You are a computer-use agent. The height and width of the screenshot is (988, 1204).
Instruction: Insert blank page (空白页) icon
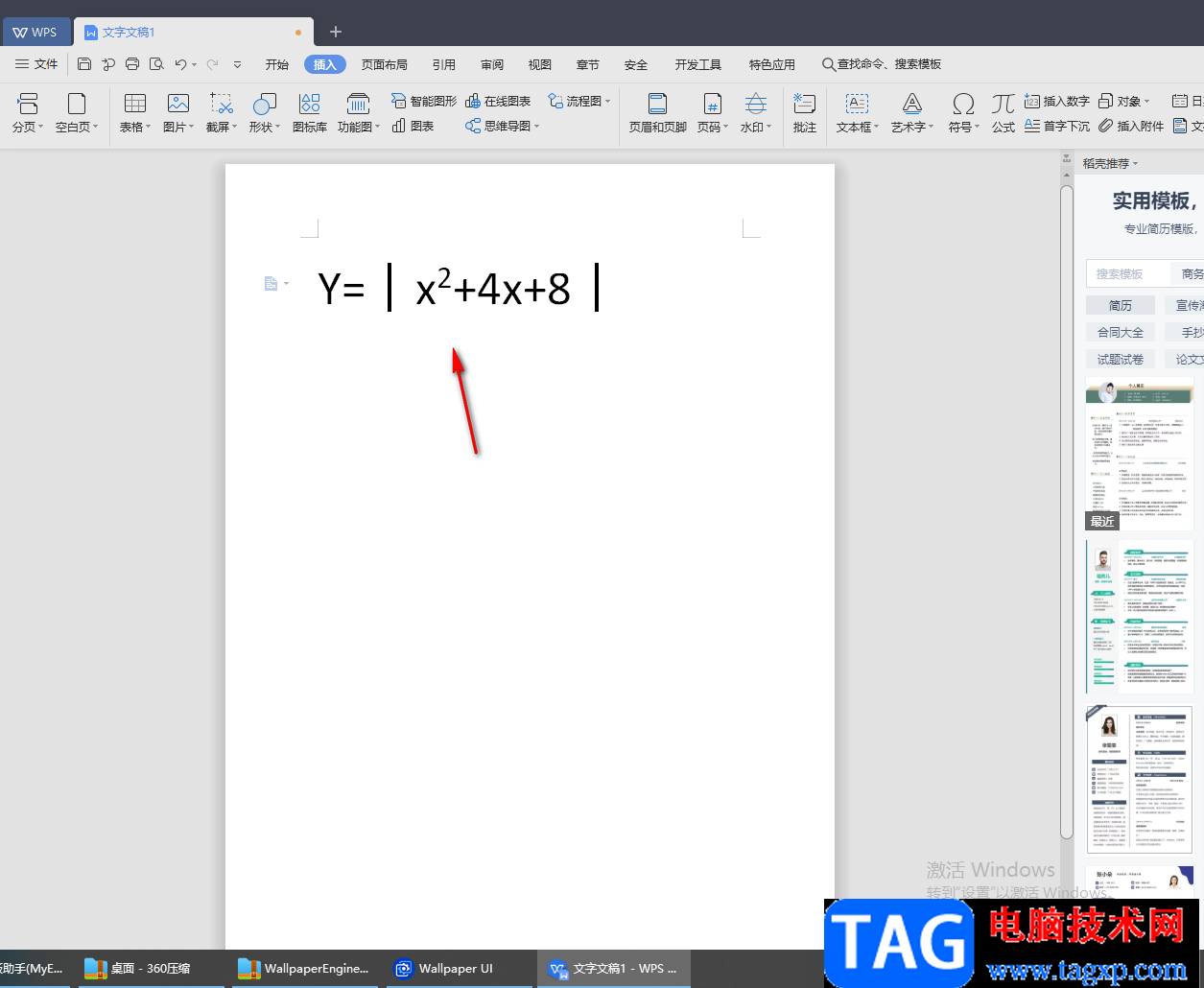77,104
